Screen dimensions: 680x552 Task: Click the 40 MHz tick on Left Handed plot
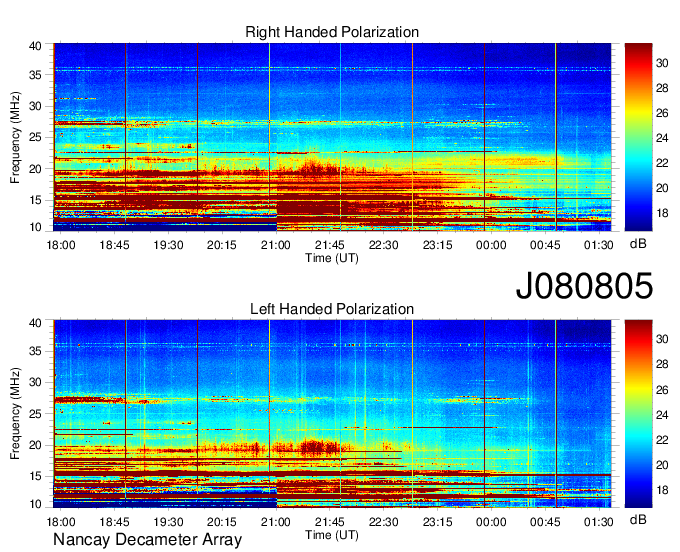point(36,323)
